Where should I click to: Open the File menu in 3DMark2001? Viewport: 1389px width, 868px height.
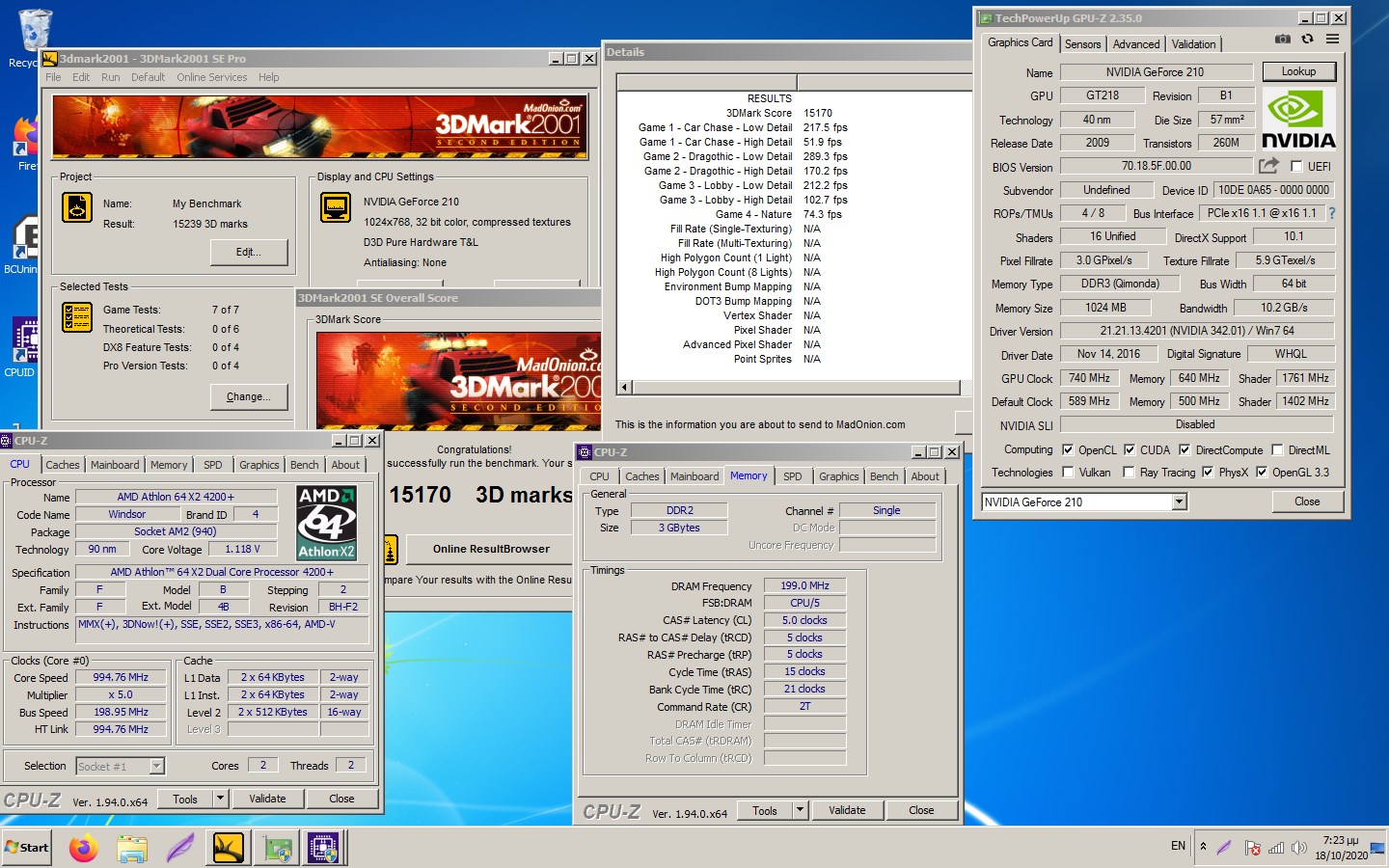[53, 77]
